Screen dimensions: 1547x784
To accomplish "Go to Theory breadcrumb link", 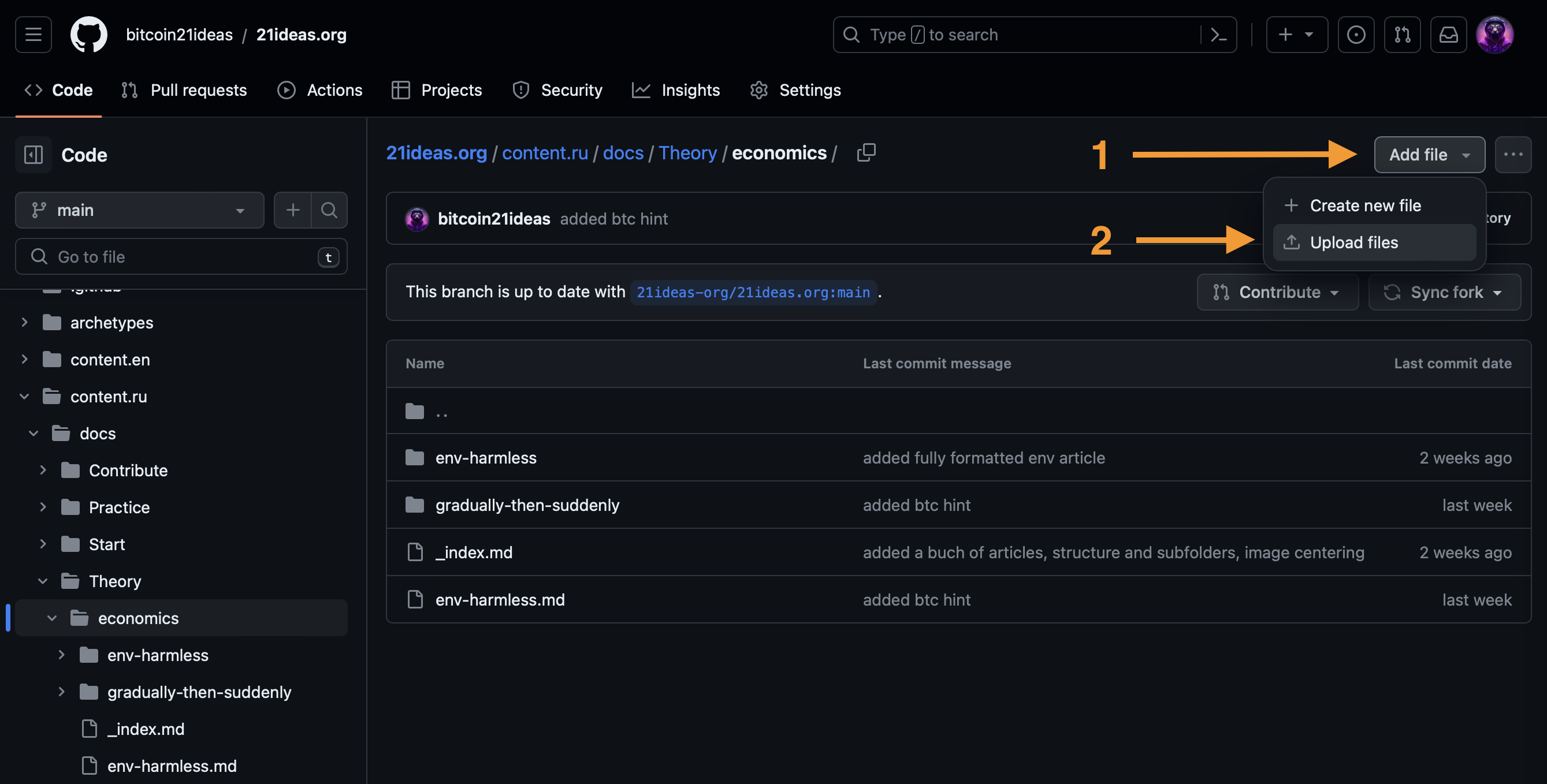I will (687, 153).
